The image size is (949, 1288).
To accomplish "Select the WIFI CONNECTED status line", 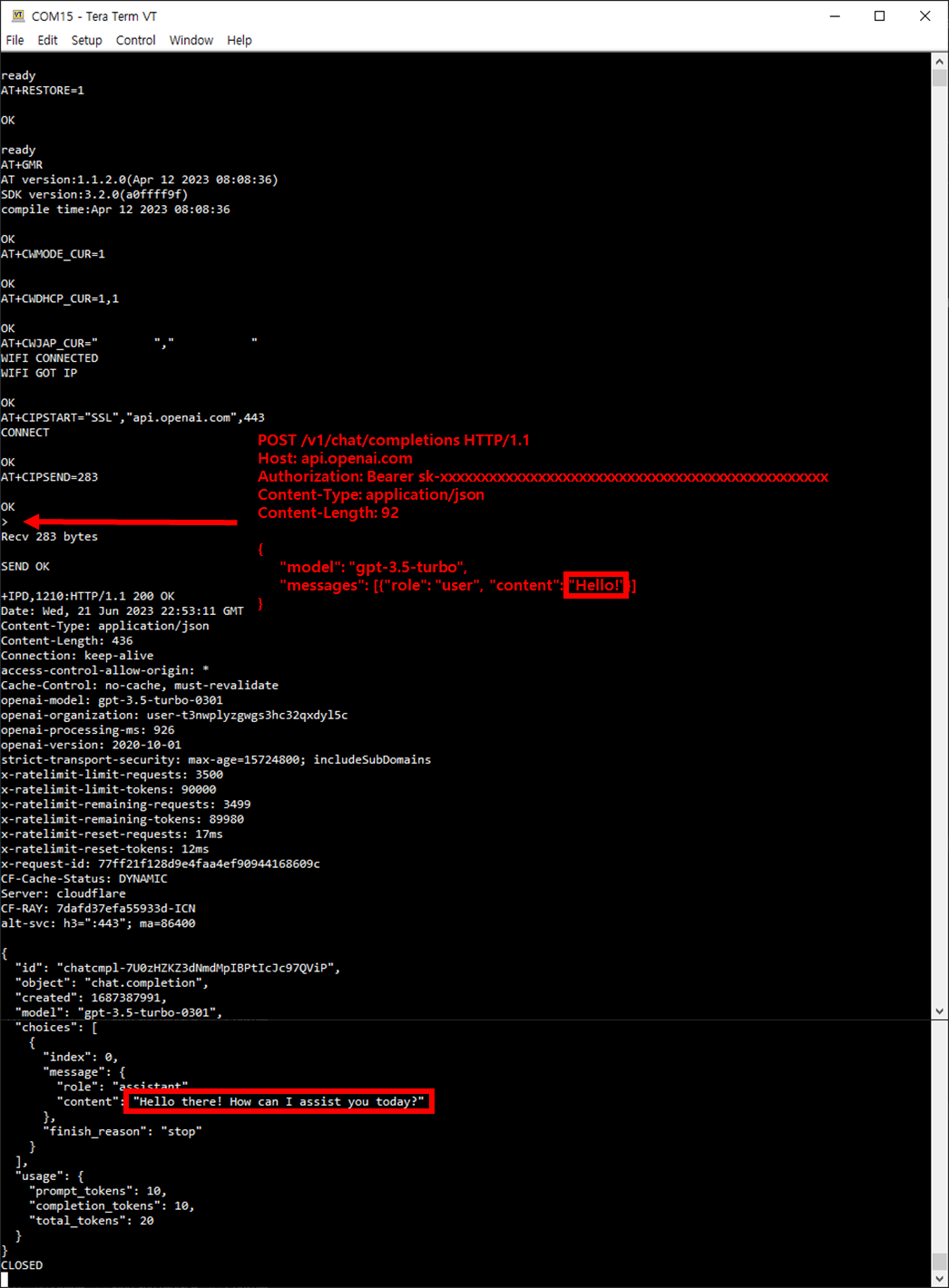I will 50,358.
